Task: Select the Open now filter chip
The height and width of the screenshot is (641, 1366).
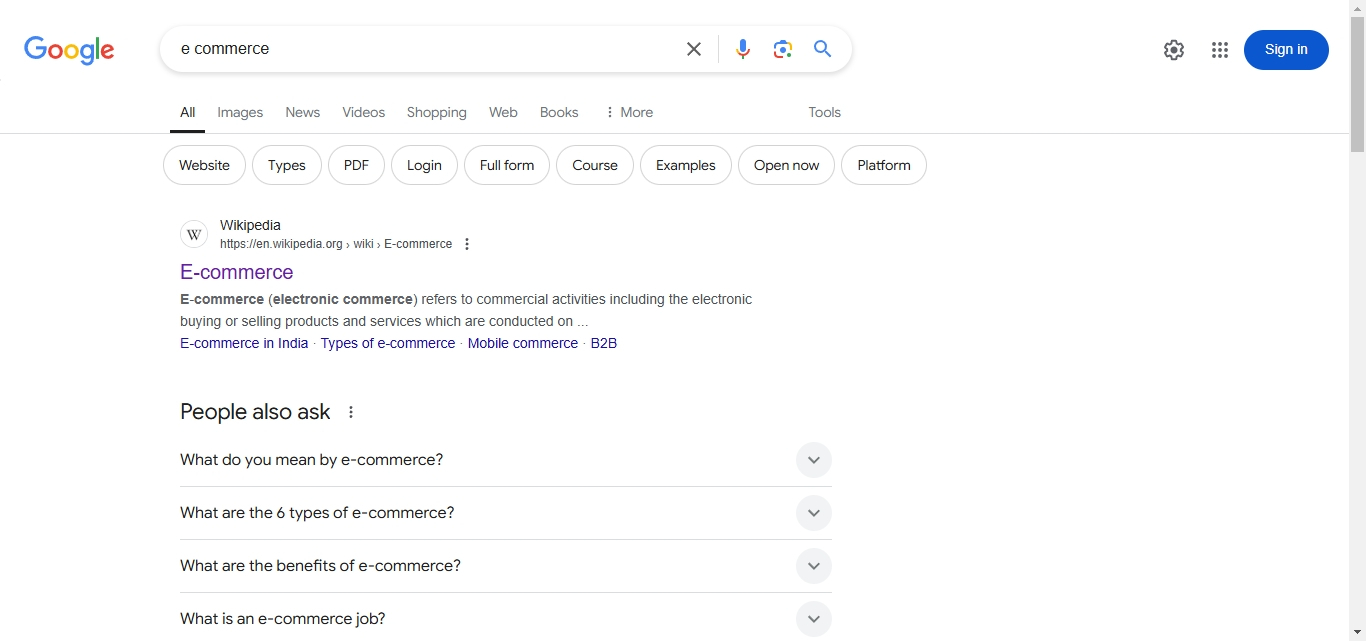Action: [x=786, y=165]
